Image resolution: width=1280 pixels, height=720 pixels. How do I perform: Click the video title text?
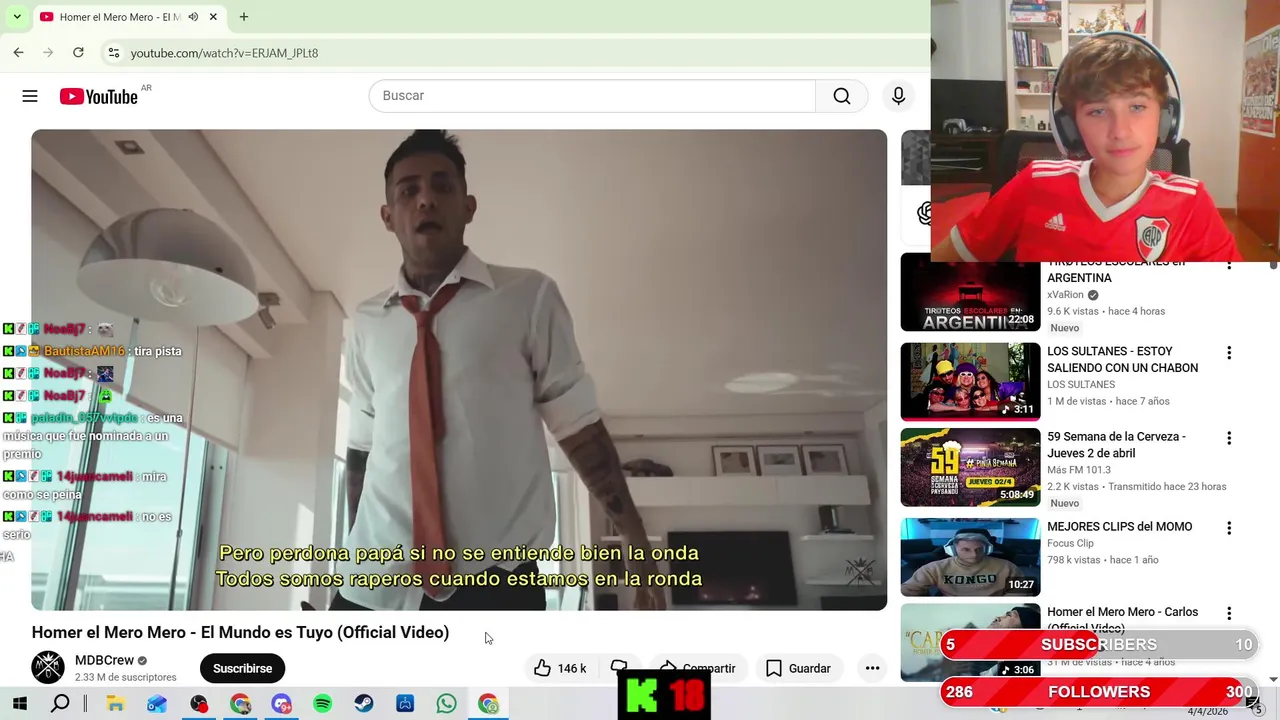240,632
